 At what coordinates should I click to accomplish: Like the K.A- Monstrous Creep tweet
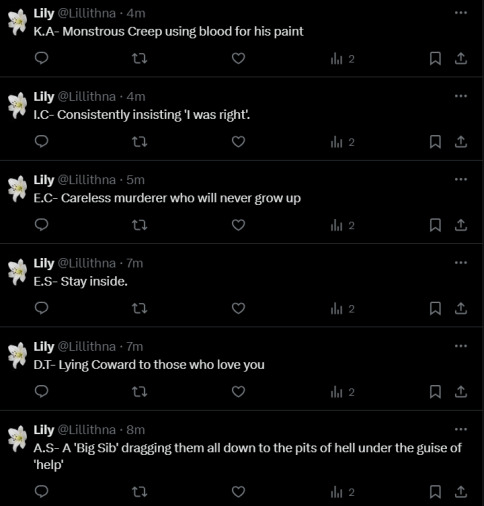tap(238, 59)
